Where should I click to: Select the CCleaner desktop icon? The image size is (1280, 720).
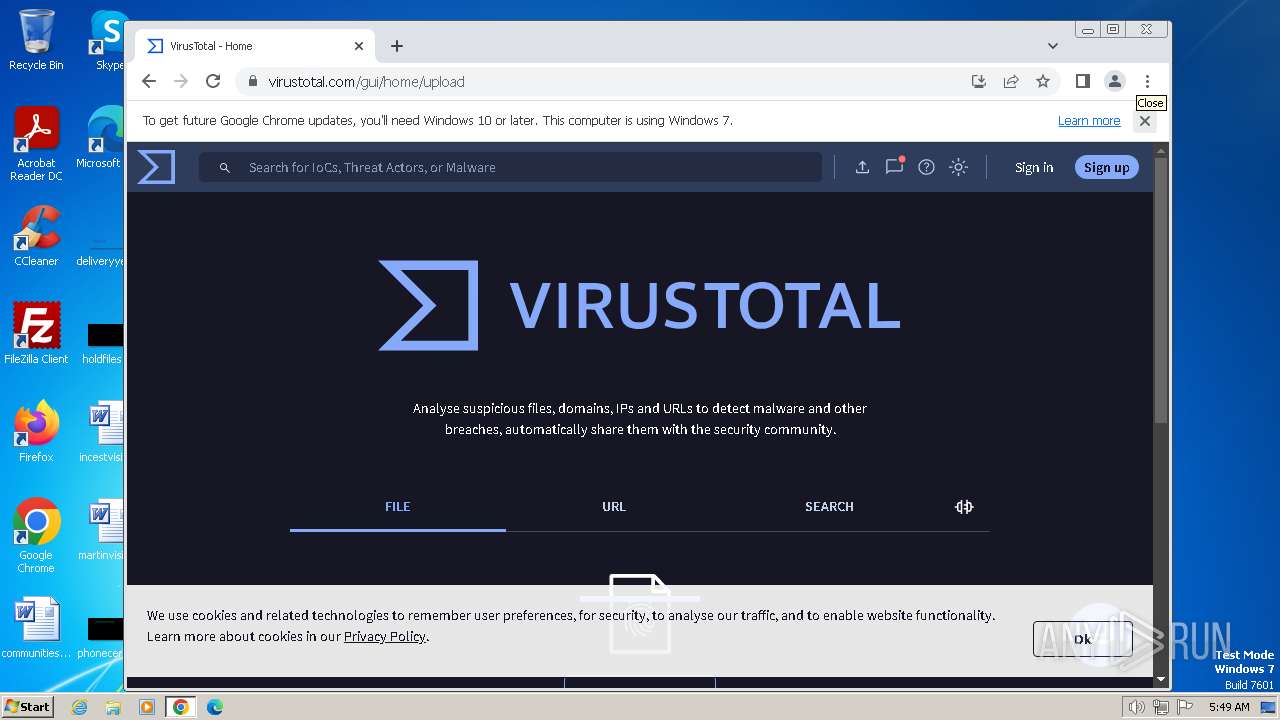point(36,237)
